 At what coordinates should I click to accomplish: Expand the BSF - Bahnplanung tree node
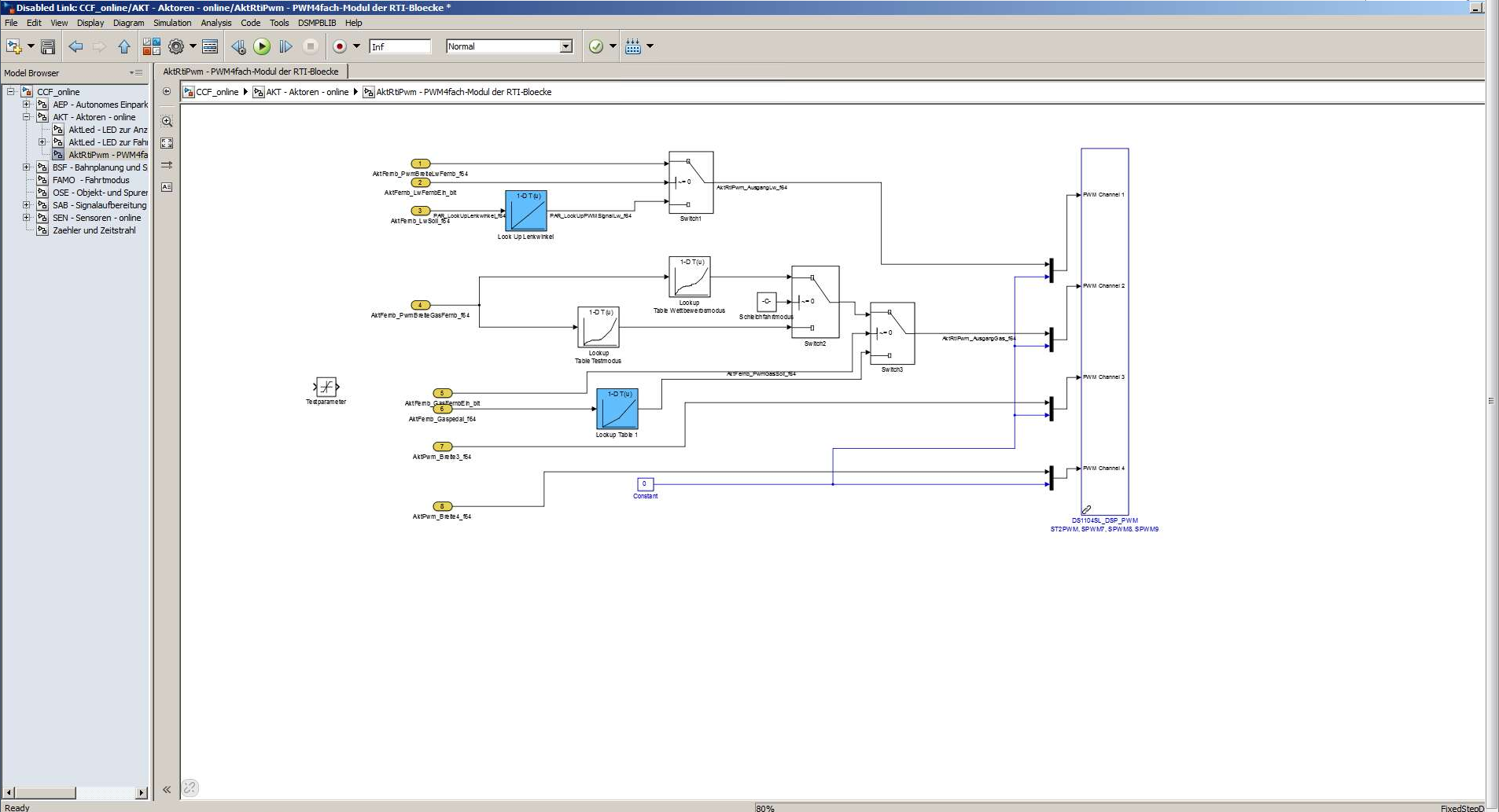[x=26, y=167]
